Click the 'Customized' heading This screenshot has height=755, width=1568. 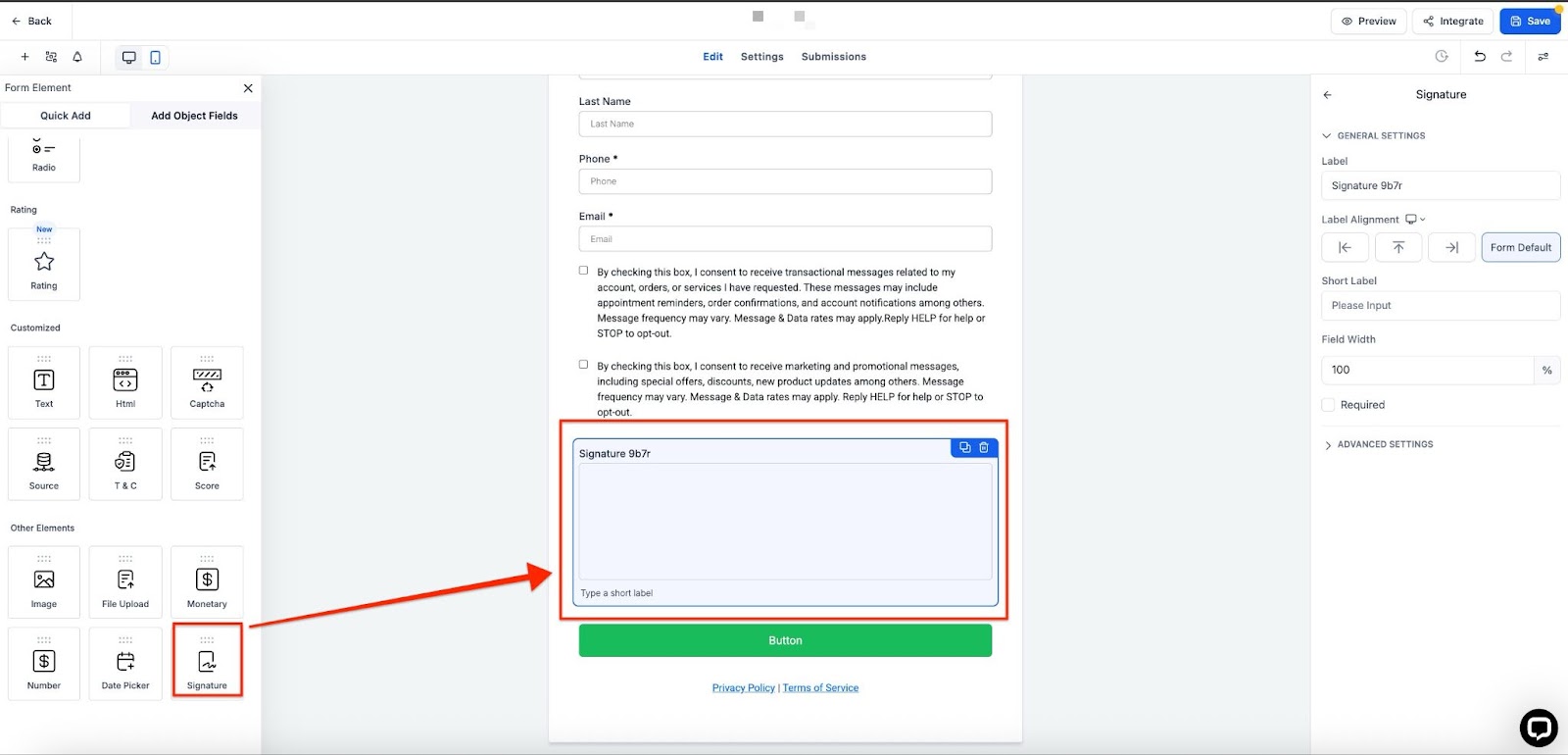35,328
